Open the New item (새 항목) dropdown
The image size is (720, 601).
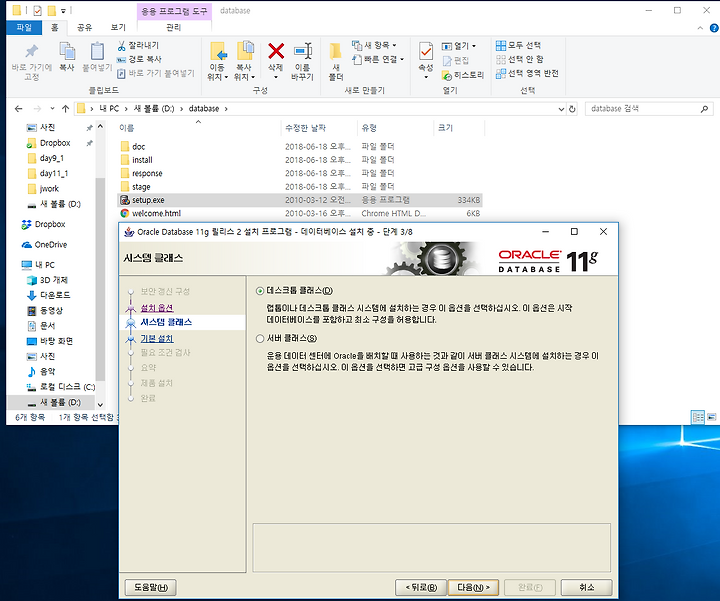point(375,45)
